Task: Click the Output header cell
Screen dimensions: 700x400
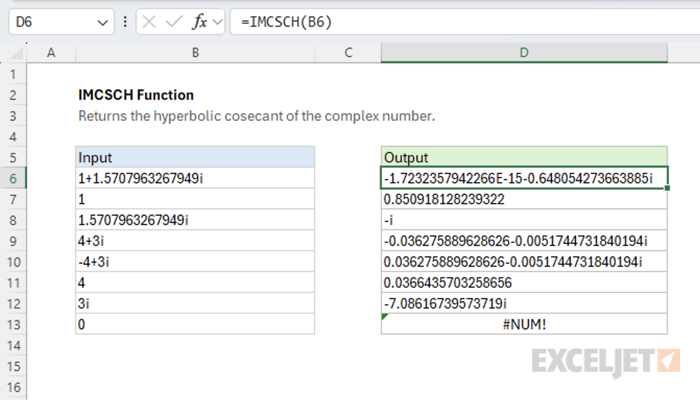Action: pos(524,157)
